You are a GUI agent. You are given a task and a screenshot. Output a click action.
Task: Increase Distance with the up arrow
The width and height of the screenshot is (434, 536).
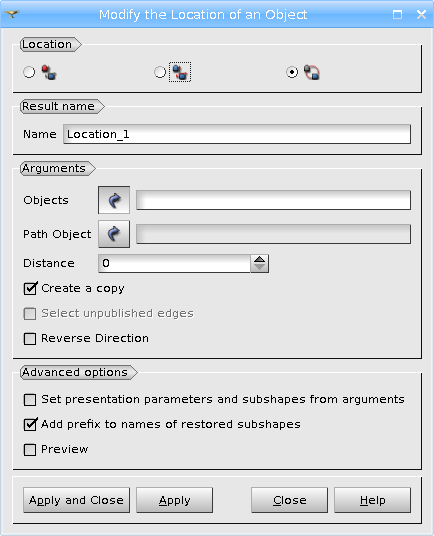click(259, 259)
